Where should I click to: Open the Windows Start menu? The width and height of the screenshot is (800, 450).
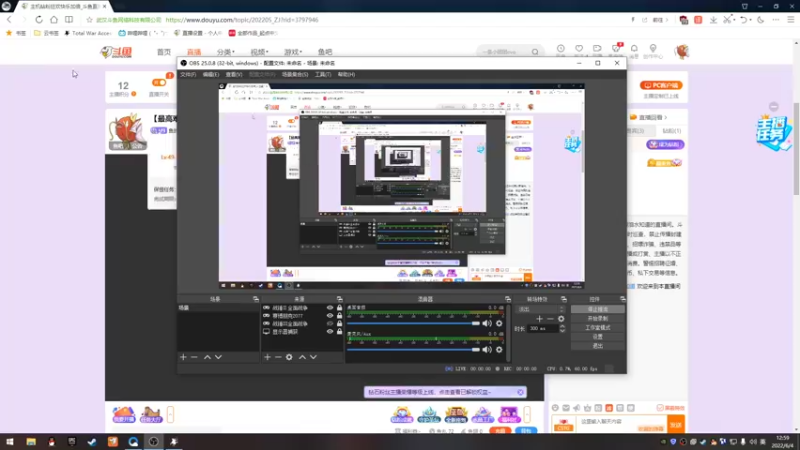point(10,442)
